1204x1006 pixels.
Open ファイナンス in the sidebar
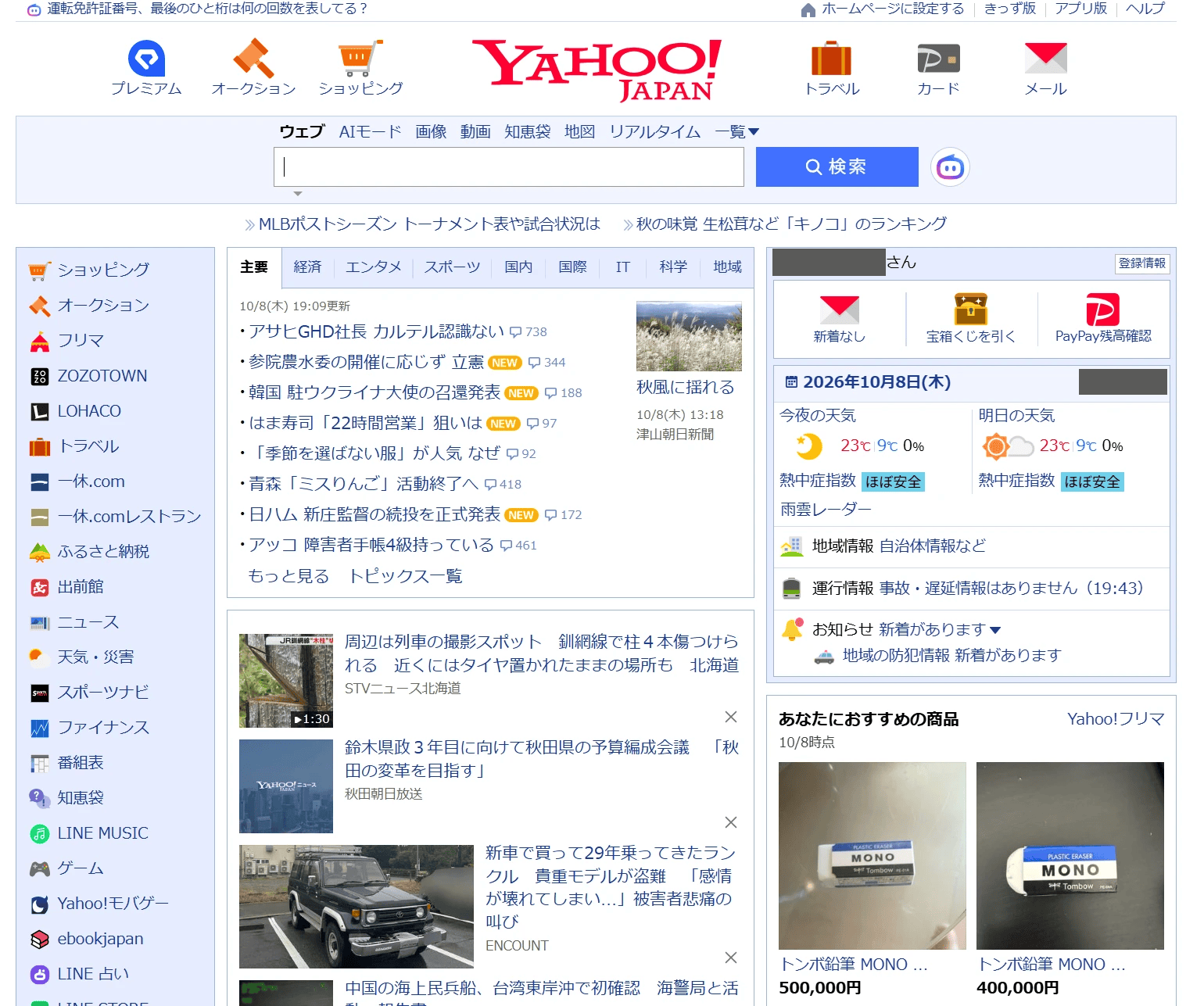point(103,728)
